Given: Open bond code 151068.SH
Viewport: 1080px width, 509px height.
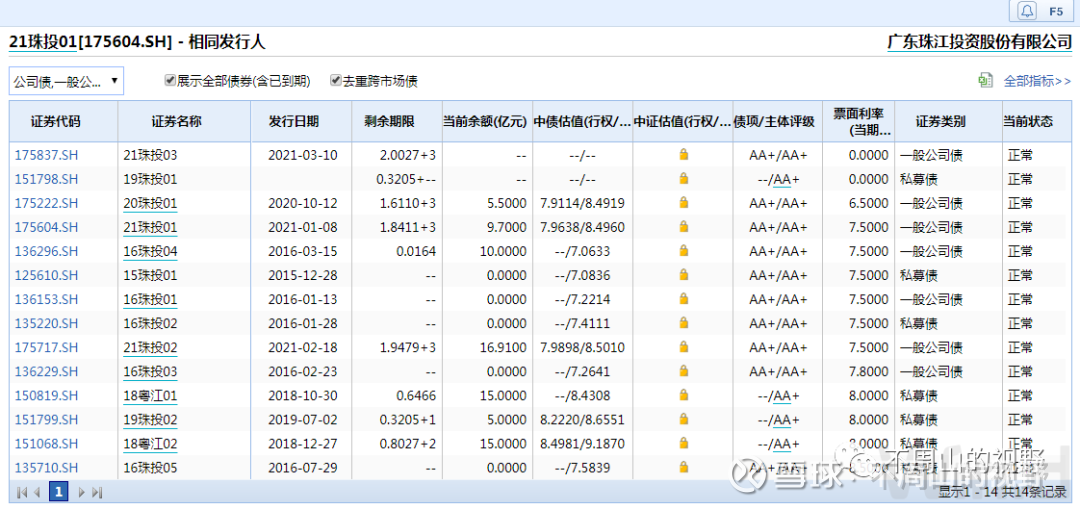Looking at the screenshot, I should pyautogui.click(x=46, y=444).
